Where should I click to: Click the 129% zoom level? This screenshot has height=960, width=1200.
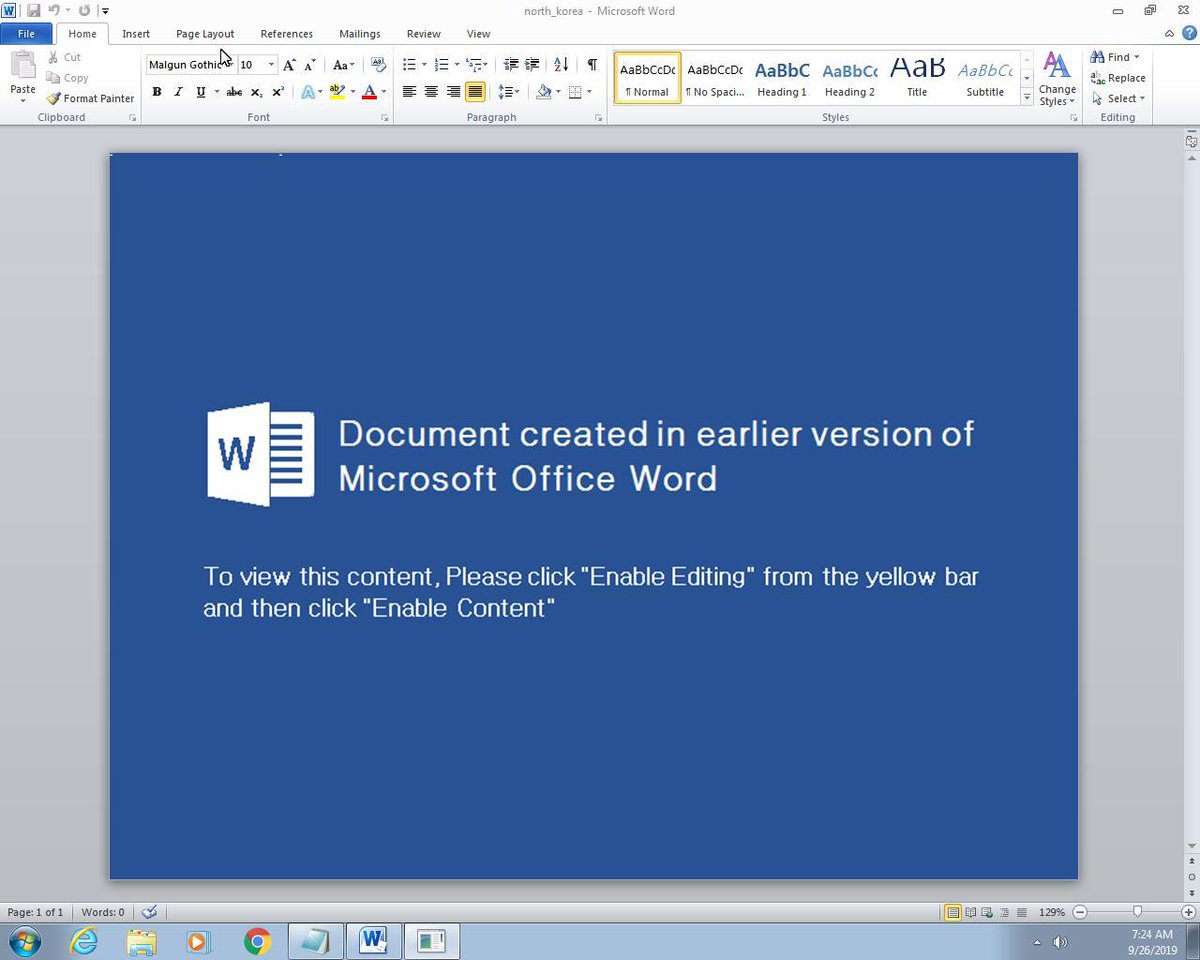point(1052,912)
